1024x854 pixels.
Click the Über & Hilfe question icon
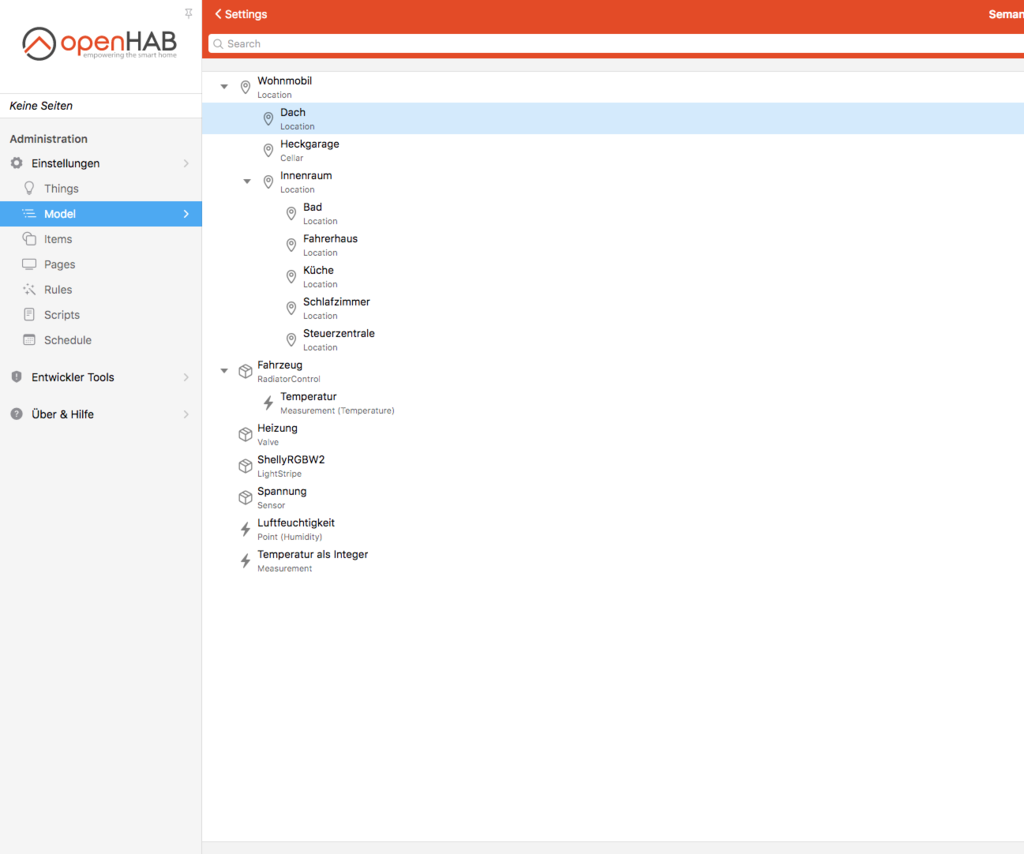[17, 414]
